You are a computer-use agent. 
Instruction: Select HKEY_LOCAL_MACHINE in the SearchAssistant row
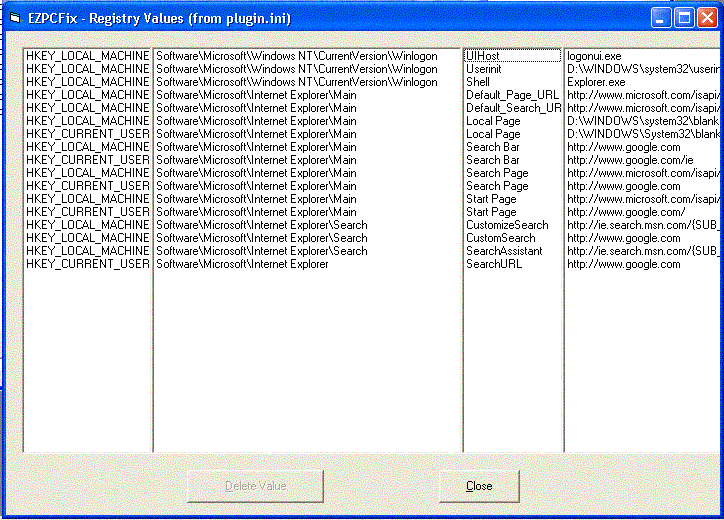pyautogui.click(x=88, y=251)
